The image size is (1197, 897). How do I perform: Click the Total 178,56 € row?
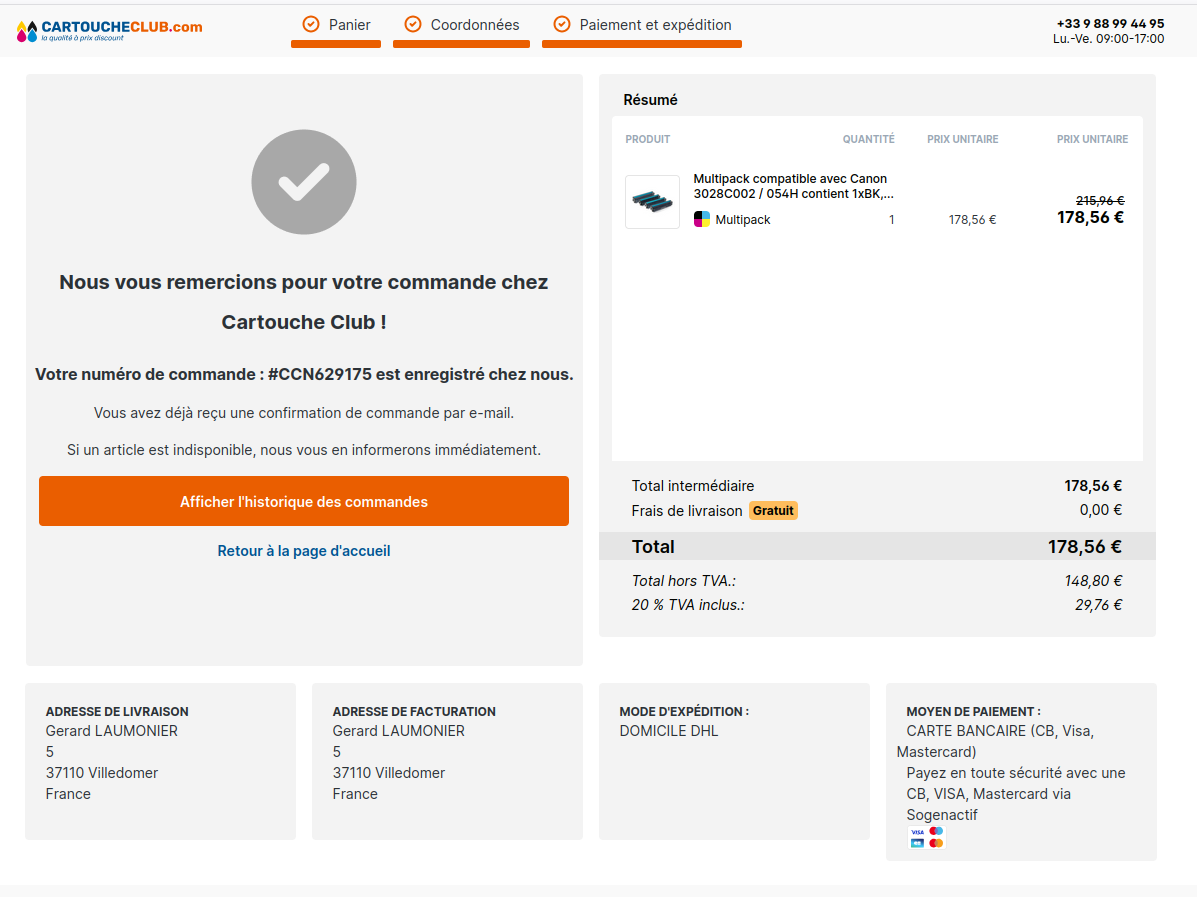pos(876,546)
